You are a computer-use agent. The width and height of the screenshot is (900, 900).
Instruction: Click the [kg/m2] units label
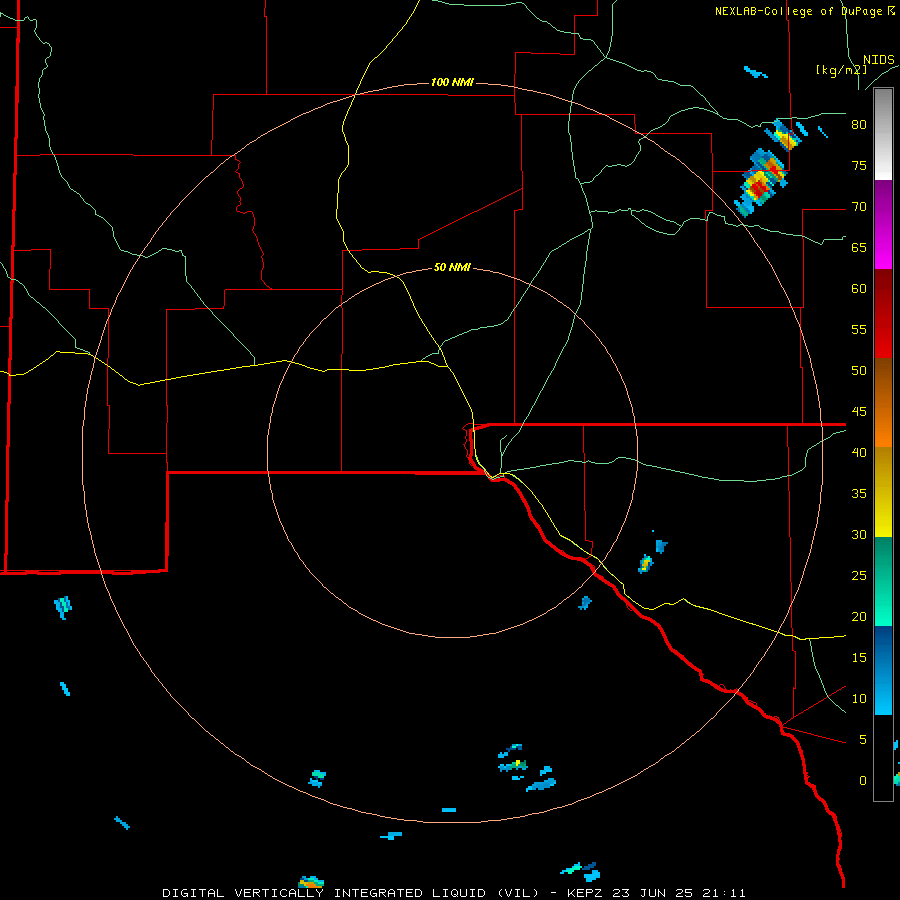(841, 70)
